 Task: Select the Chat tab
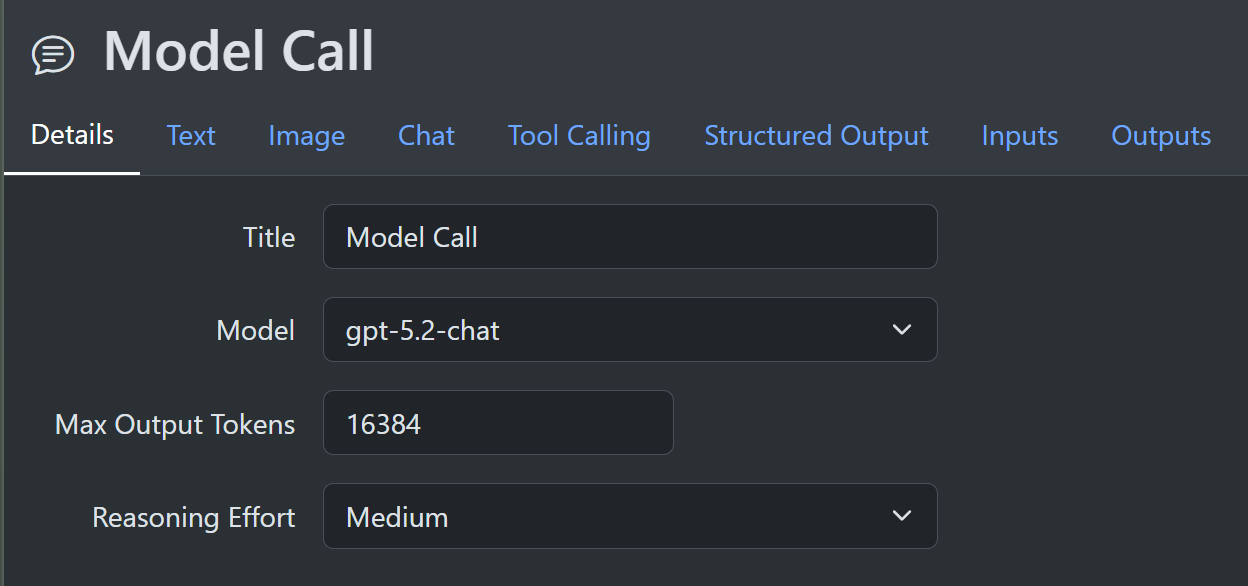pyautogui.click(x=426, y=136)
